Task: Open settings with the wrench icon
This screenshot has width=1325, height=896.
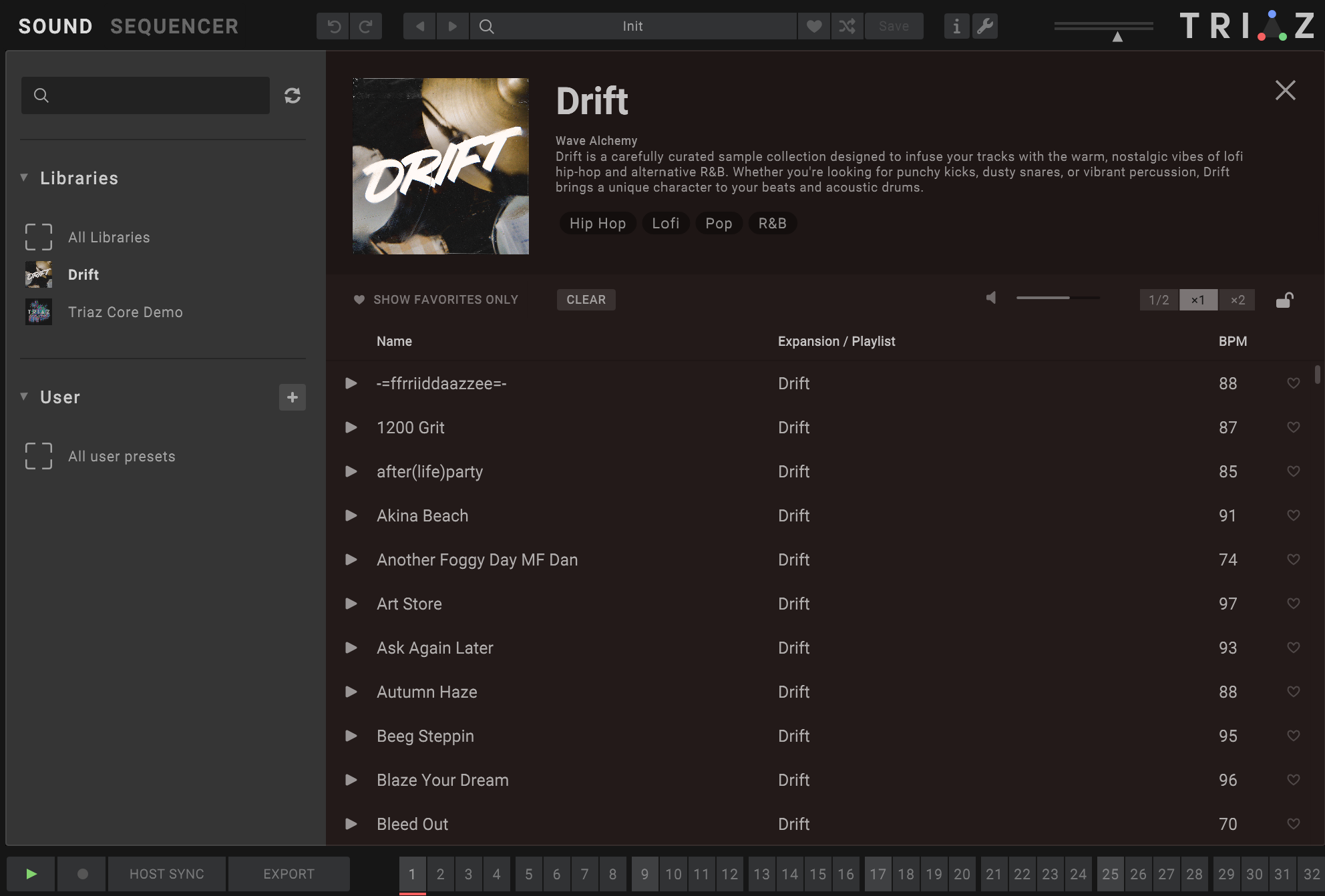Action: pos(985,26)
